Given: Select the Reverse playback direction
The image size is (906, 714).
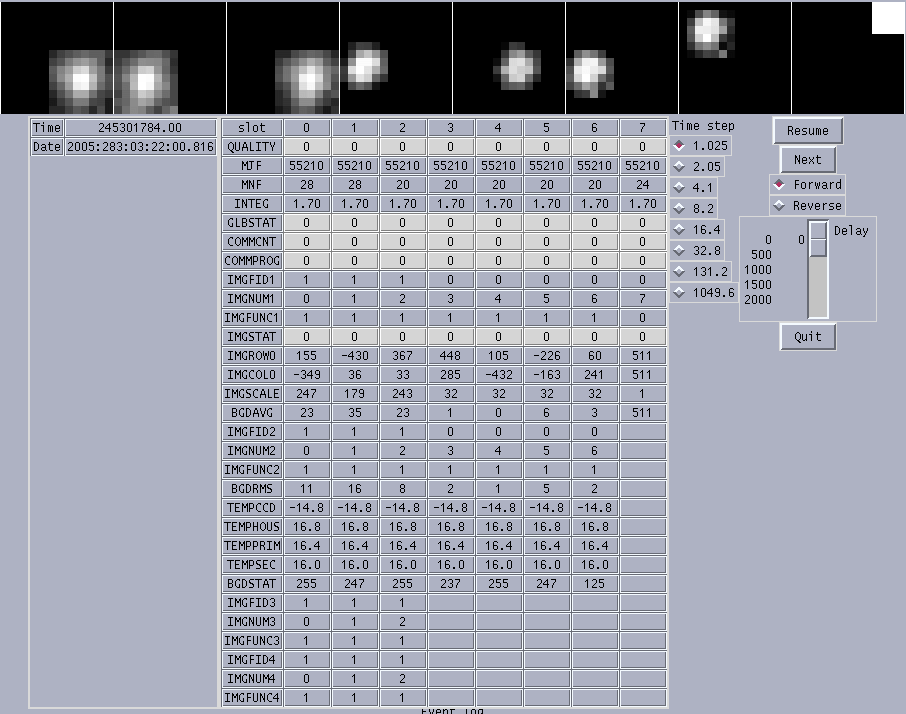Looking at the screenshot, I should pyautogui.click(x=807, y=206).
